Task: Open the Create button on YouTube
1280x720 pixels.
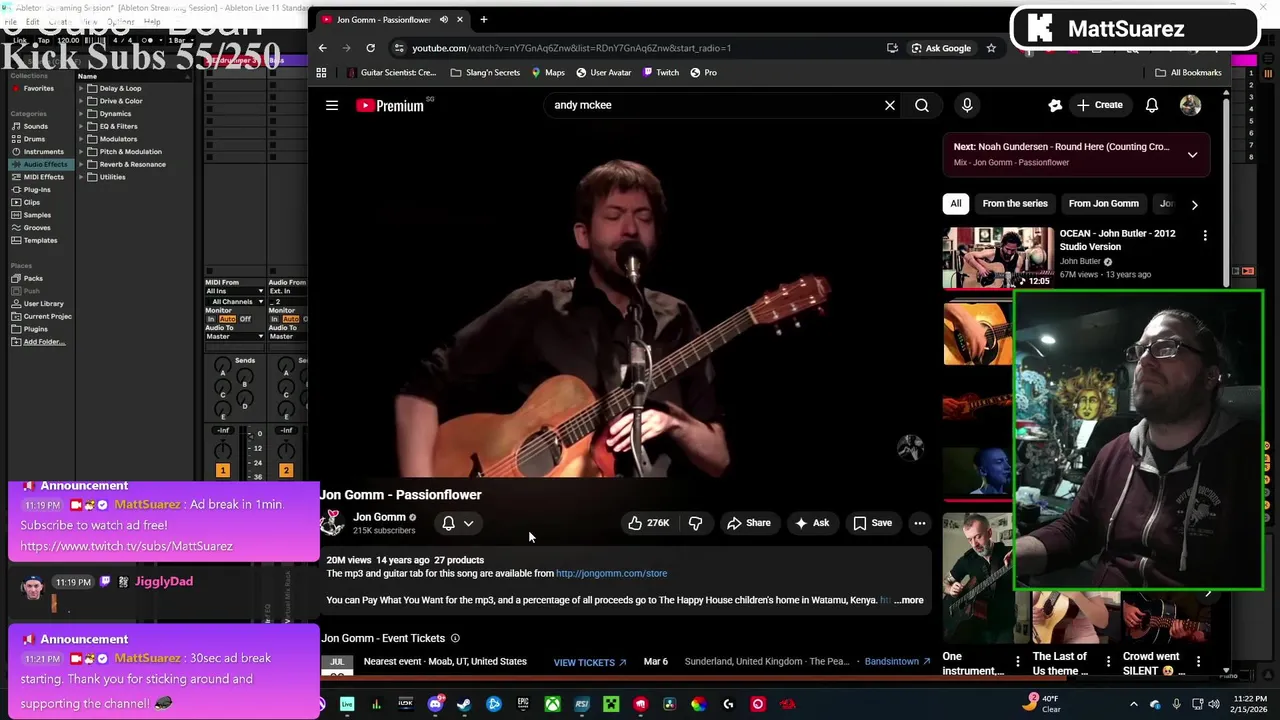Action: point(1100,105)
